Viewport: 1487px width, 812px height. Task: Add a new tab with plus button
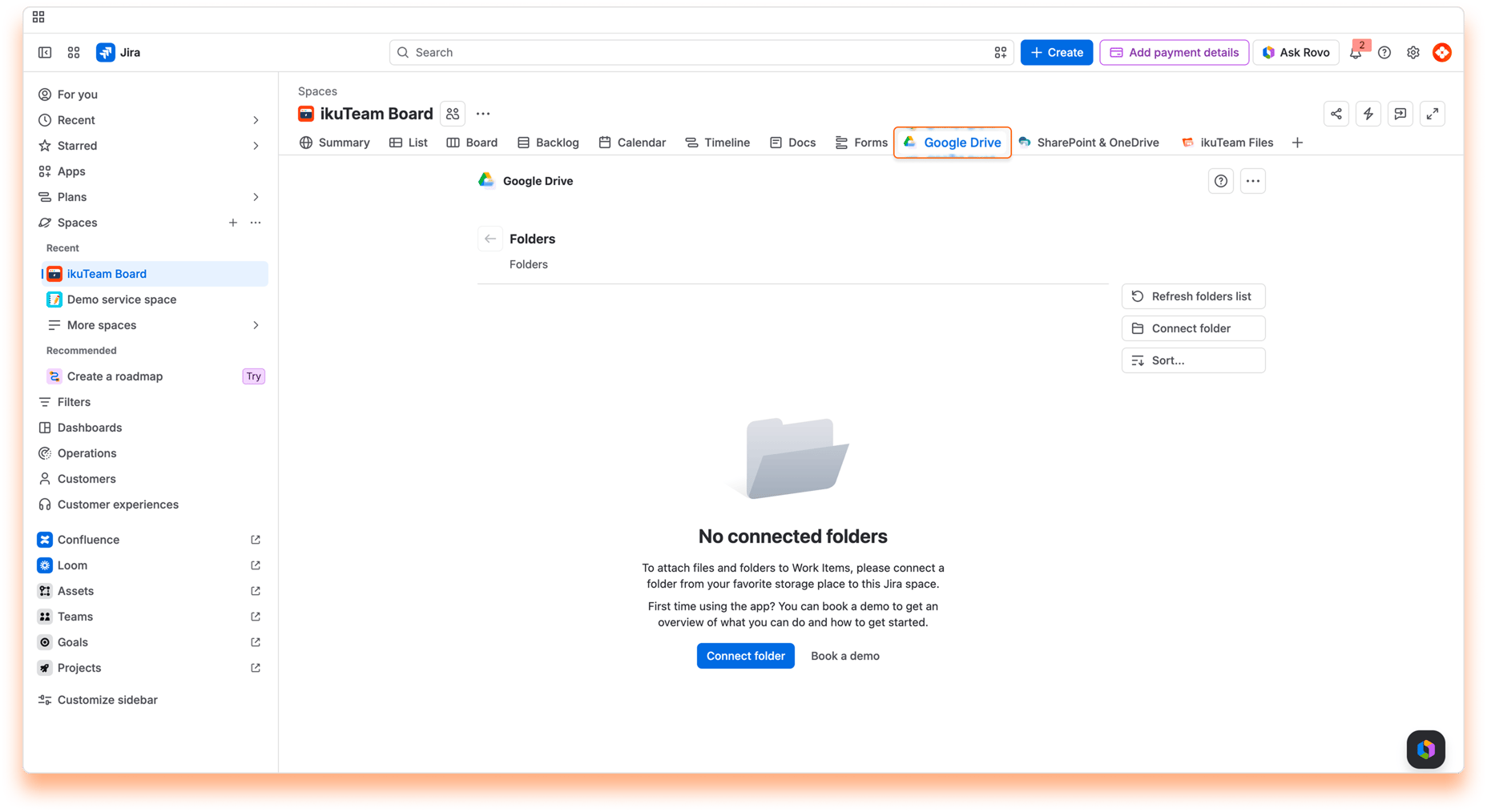(1298, 143)
